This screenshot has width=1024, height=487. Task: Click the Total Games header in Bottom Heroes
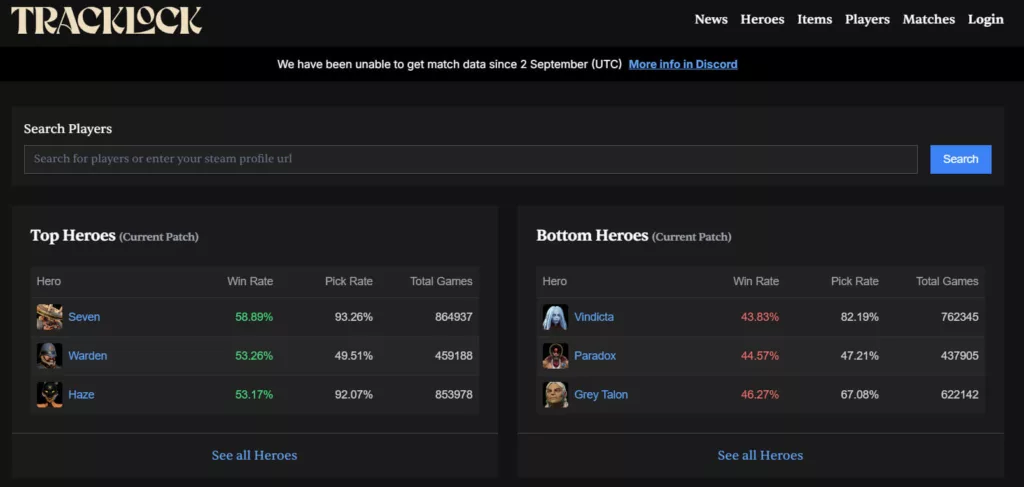[x=948, y=281]
